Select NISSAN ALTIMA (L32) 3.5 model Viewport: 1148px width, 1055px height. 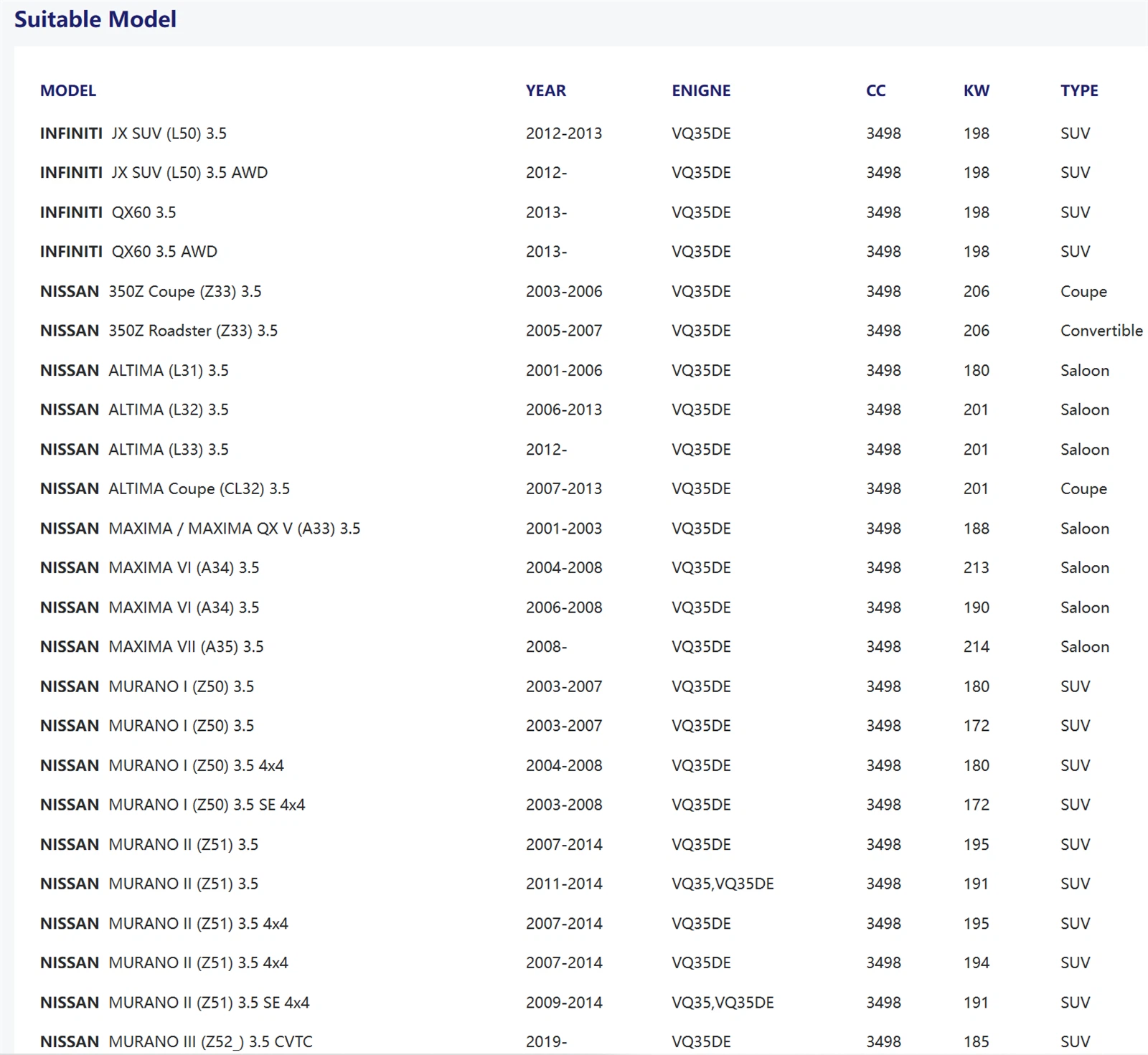pyautogui.click(x=134, y=410)
